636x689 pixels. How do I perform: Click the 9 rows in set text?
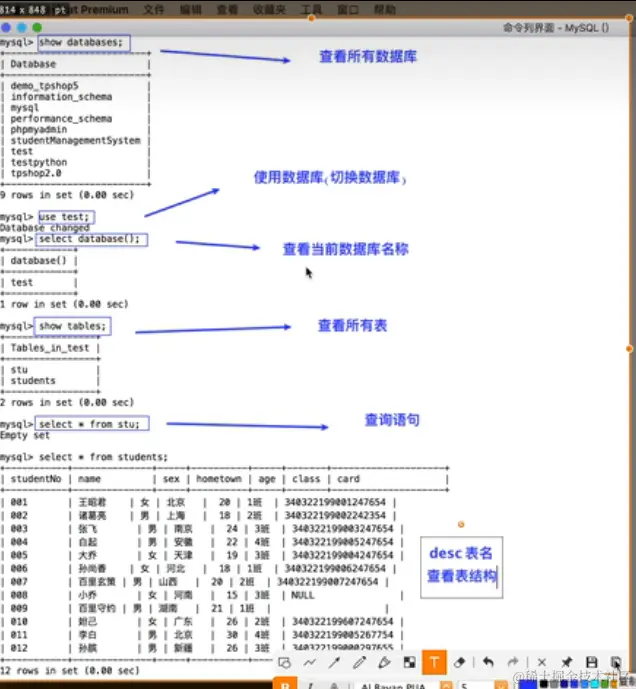point(67,195)
